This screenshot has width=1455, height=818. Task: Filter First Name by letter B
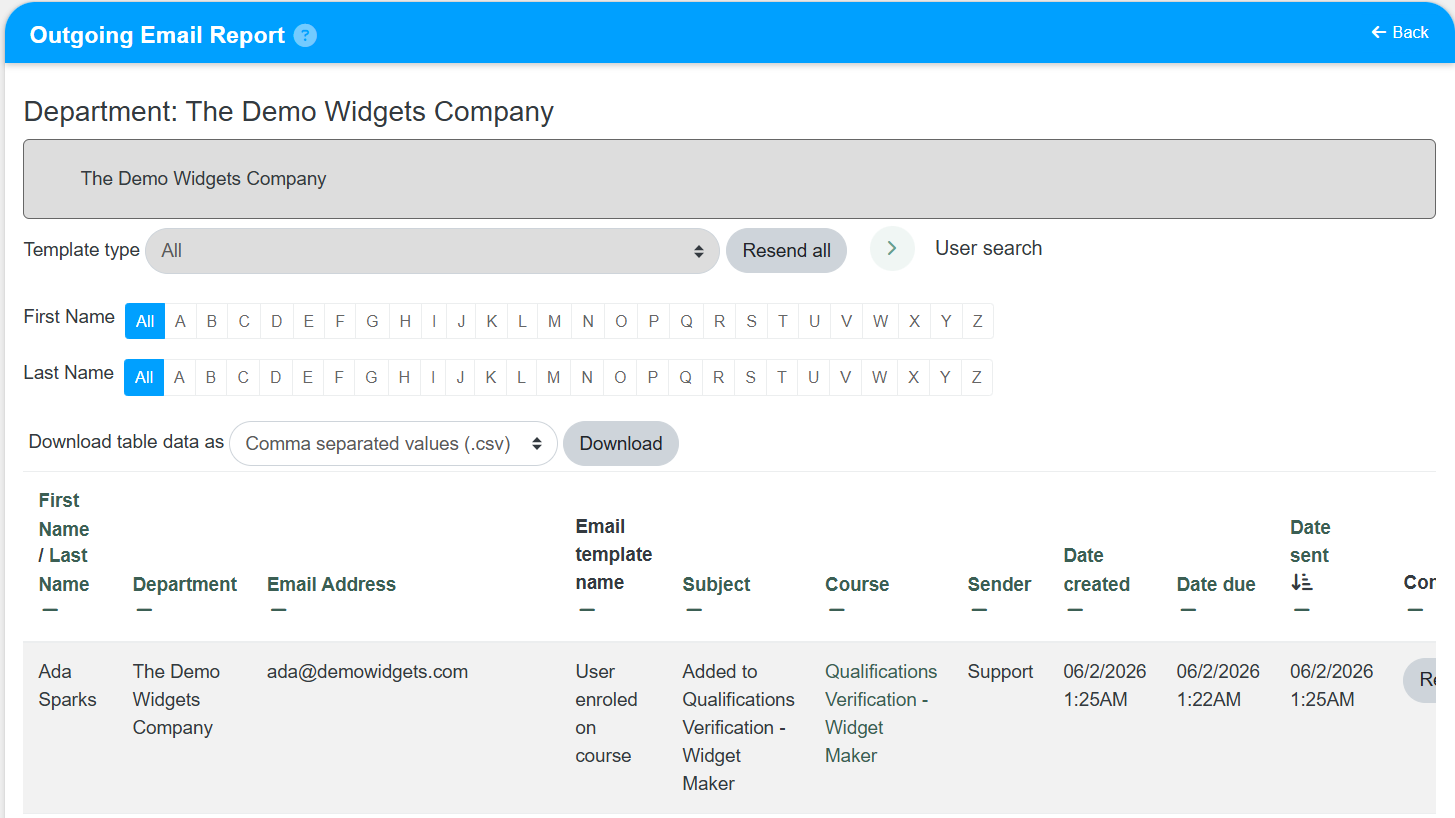tap(212, 321)
